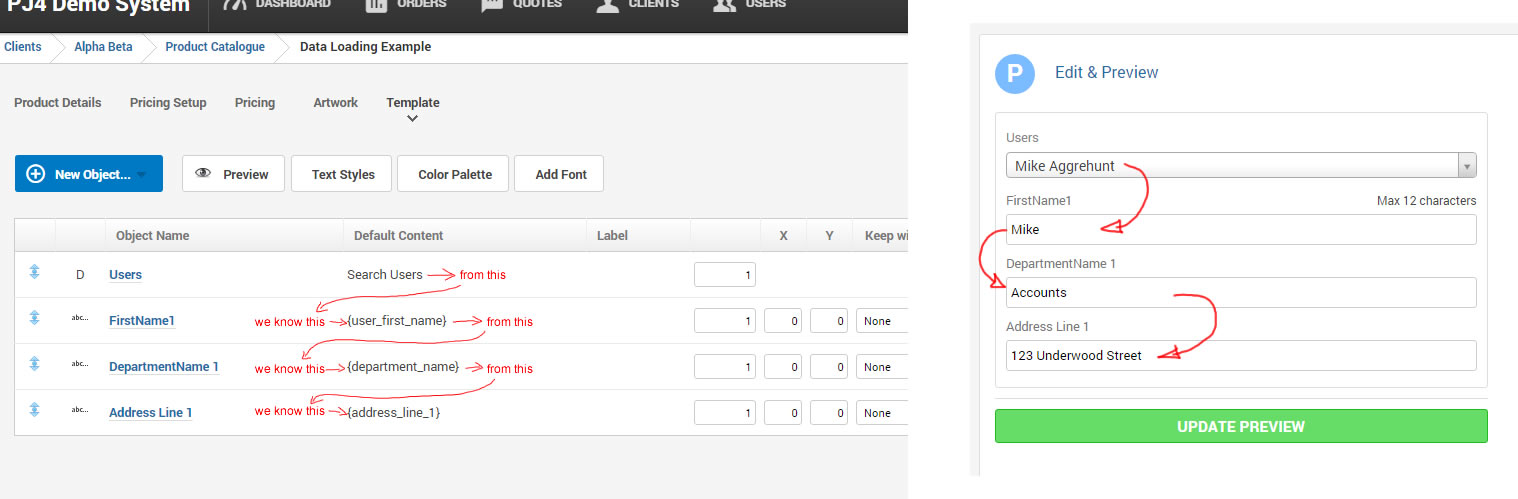Image resolution: width=1518 pixels, height=499 pixels.
Task: Click the Edit & Preview heading
Action: (1107, 73)
